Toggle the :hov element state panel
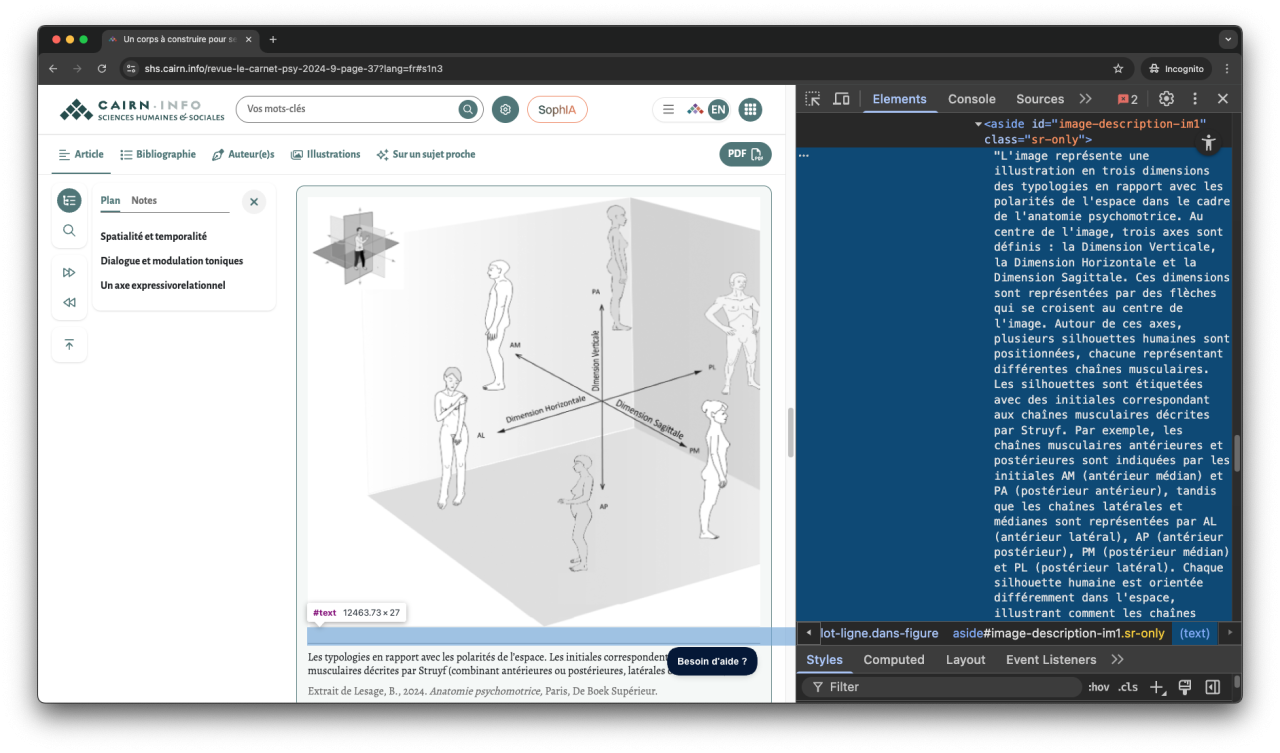The height and width of the screenshot is (753, 1280). pyautogui.click(x=1097, y=686)
